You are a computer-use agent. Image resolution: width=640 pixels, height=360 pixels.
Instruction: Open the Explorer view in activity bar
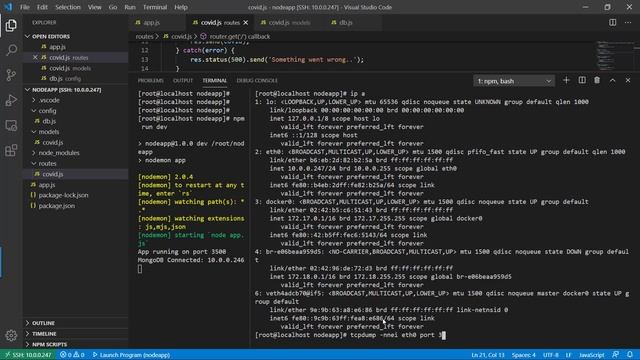(11, 25)
